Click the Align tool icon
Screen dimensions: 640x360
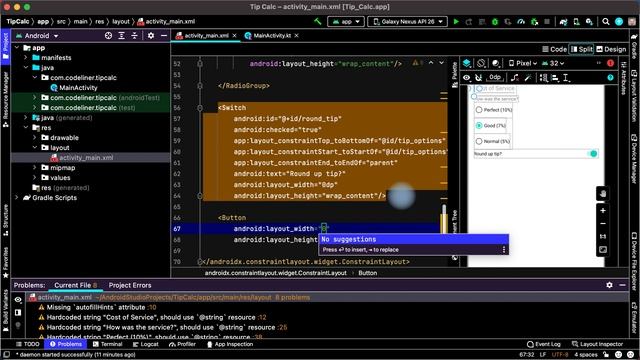555,78
